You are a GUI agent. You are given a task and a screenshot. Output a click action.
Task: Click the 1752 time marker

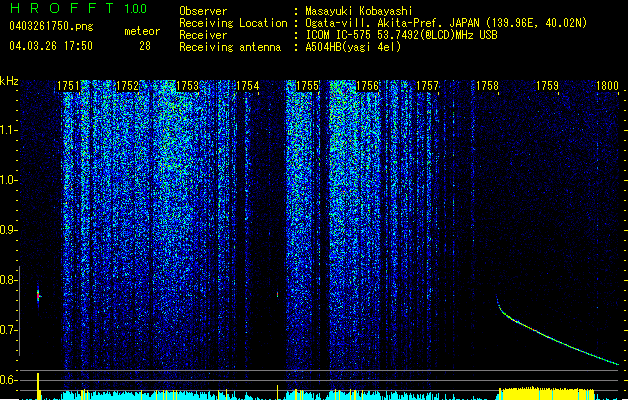coord(128,86)
